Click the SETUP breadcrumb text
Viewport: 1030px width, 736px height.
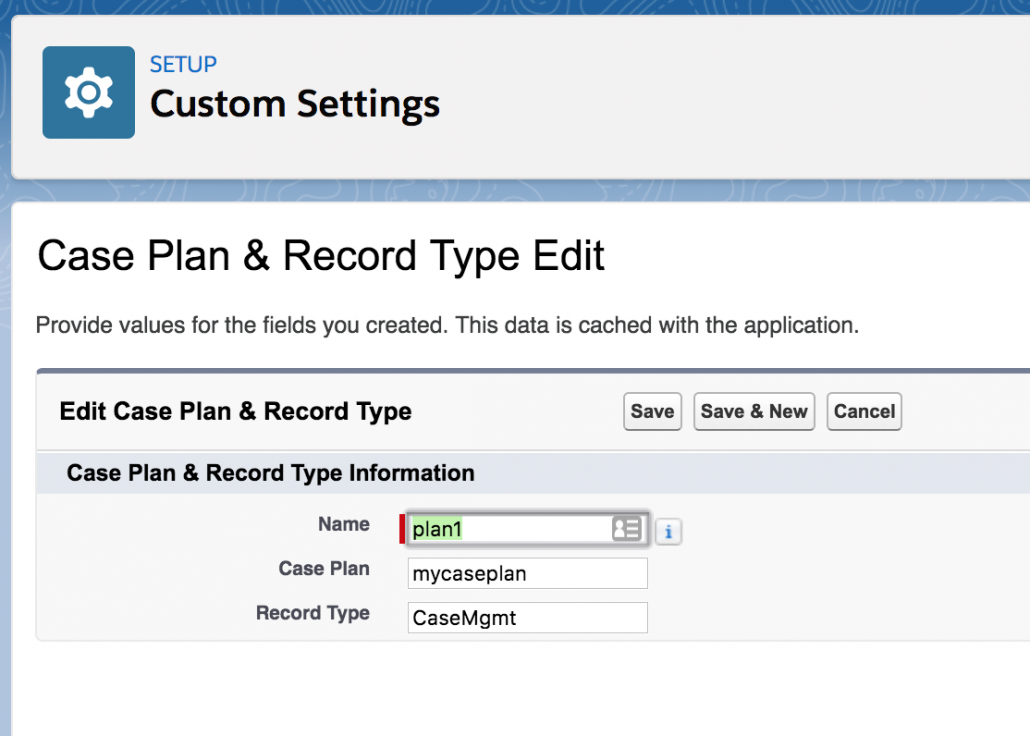click(183, 64)
